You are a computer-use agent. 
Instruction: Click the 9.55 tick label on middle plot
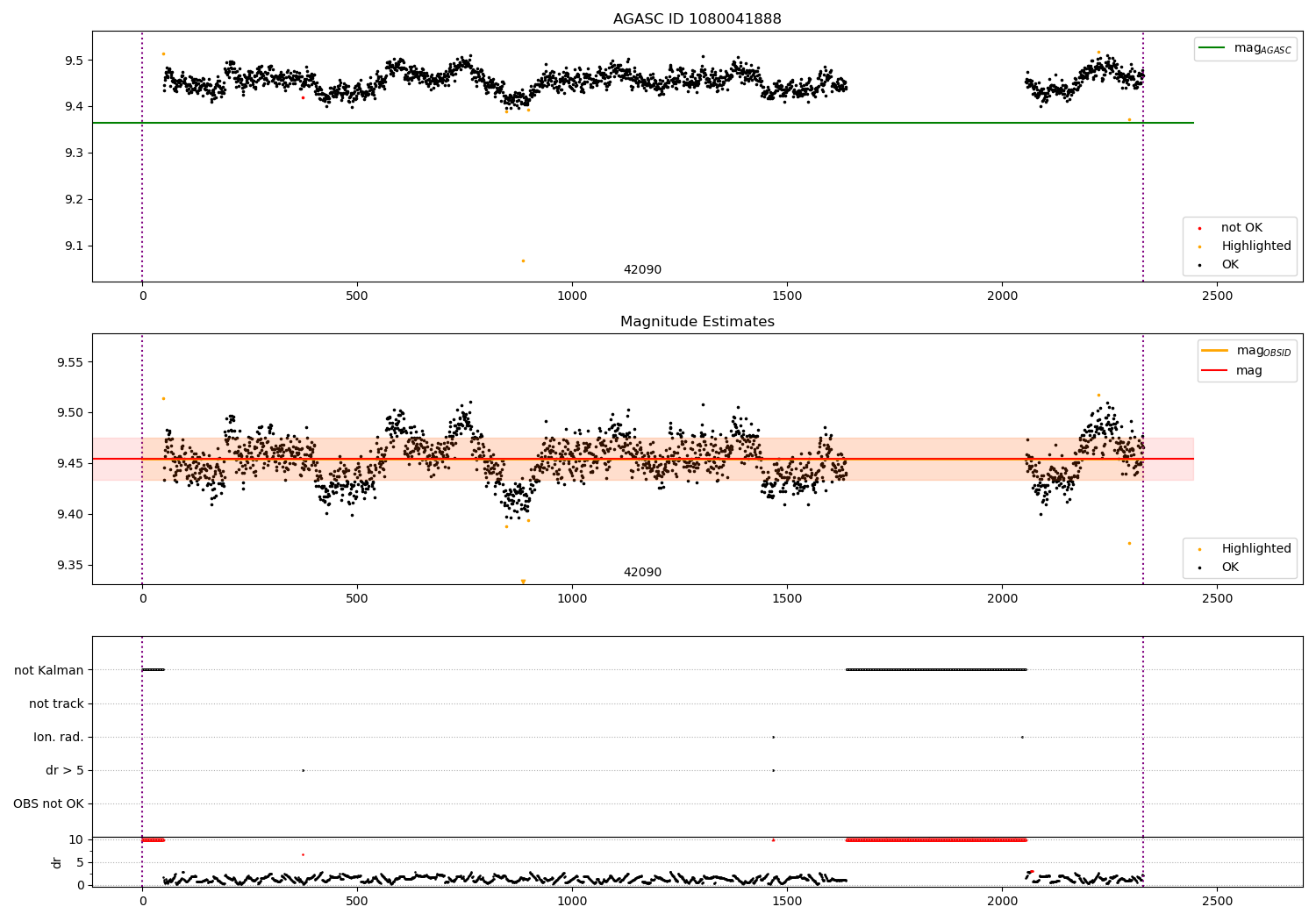pos(69,362)
